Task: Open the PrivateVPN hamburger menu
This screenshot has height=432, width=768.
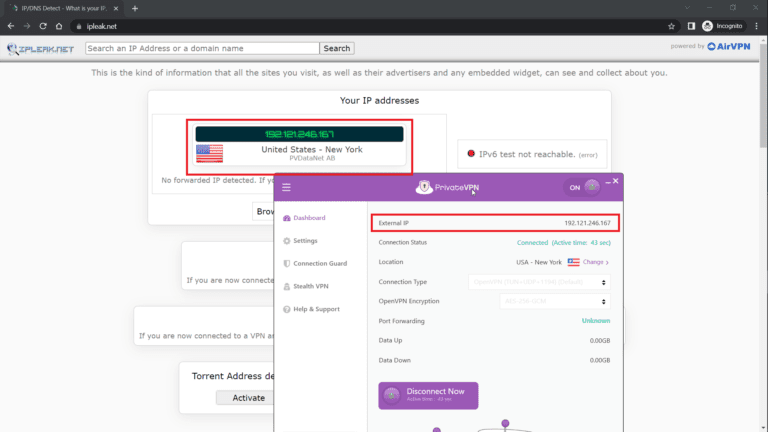Action: tap(286, 188)
